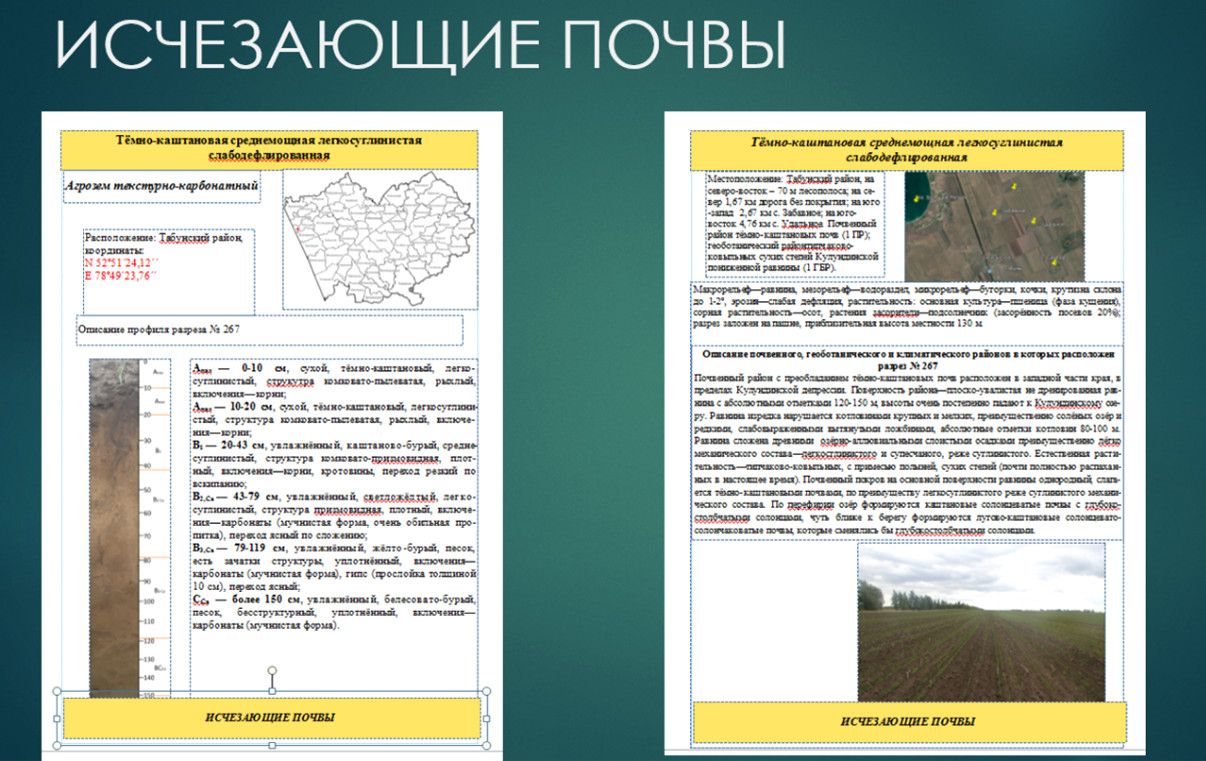Click the bottom-right corner handle of the selected footer

[487, 745]
